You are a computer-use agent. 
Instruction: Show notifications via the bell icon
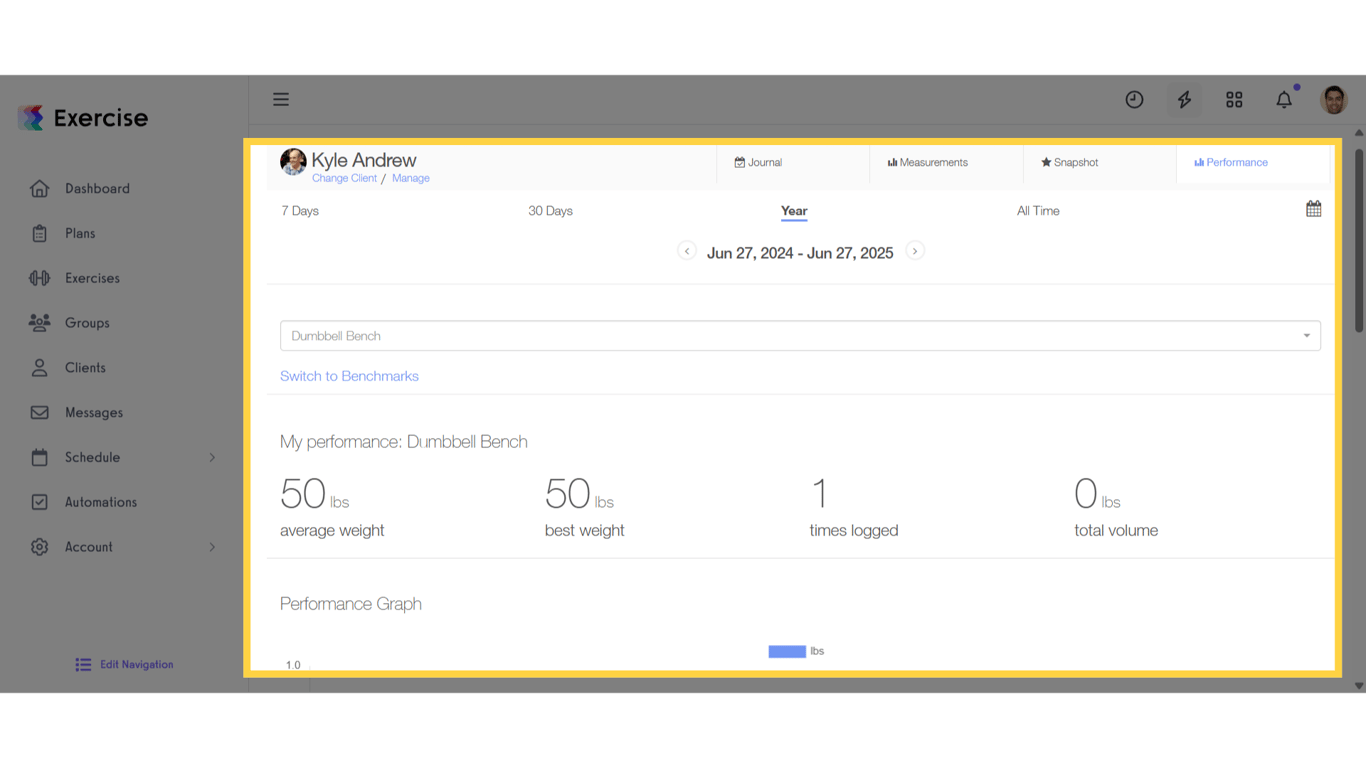[1284, 99]
